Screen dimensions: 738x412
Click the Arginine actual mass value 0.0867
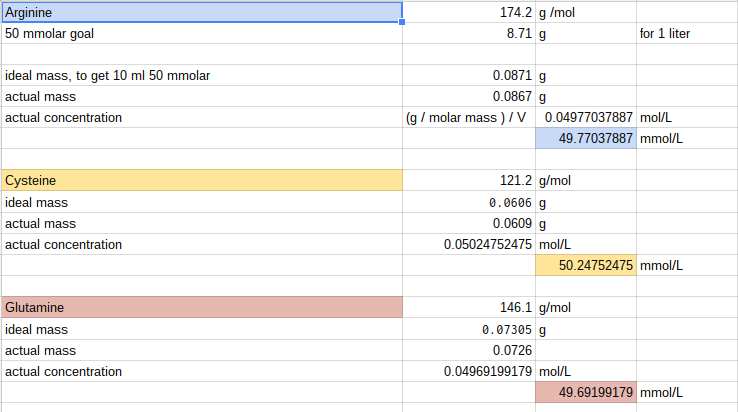[x=469, y=97]
